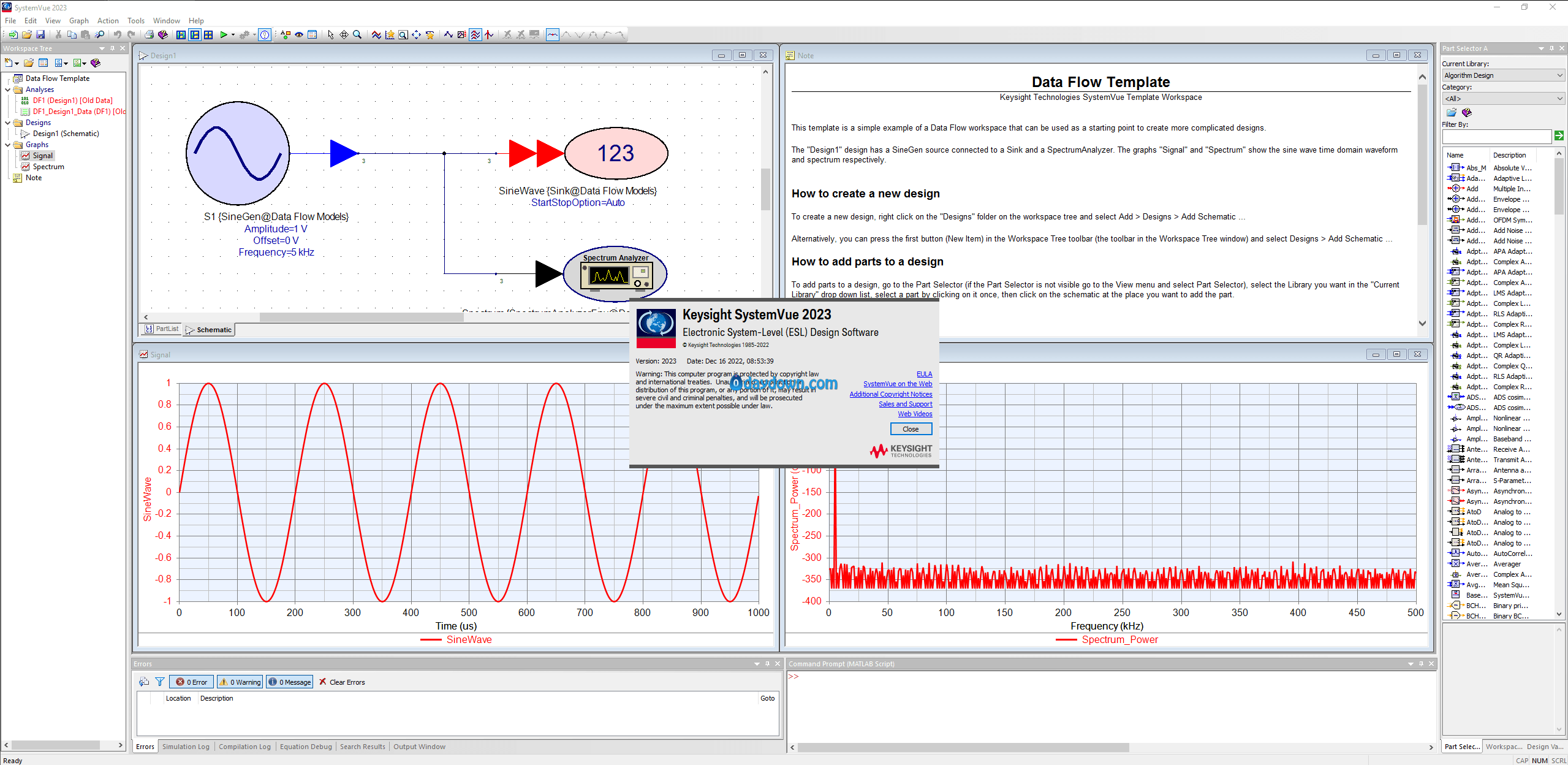Click the four-arrow pan toolbar icon

(417, 35)
